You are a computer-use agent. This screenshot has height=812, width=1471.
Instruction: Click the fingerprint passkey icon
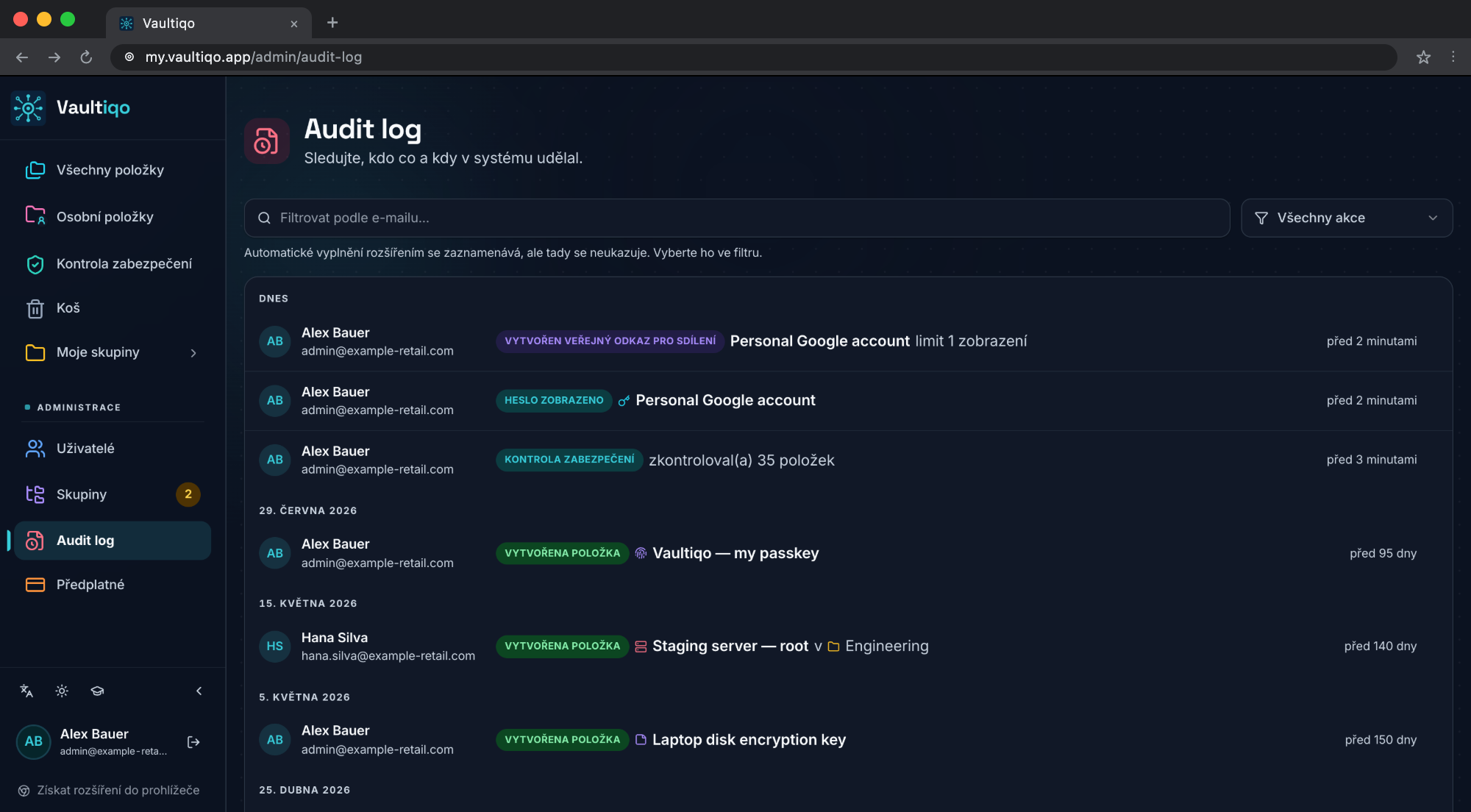[641, 553]
